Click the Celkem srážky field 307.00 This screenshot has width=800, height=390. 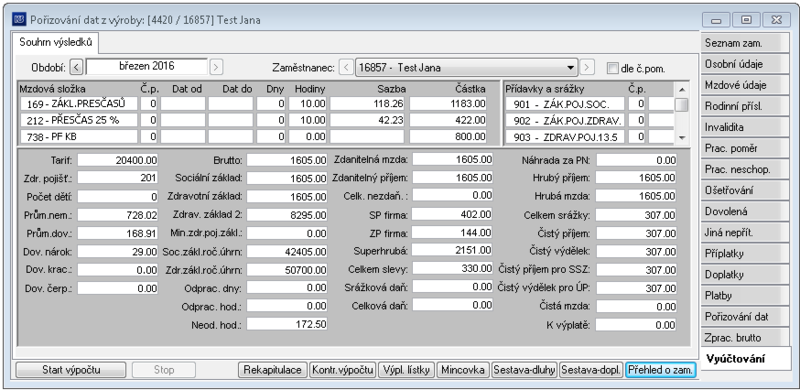tap(636, 215)
